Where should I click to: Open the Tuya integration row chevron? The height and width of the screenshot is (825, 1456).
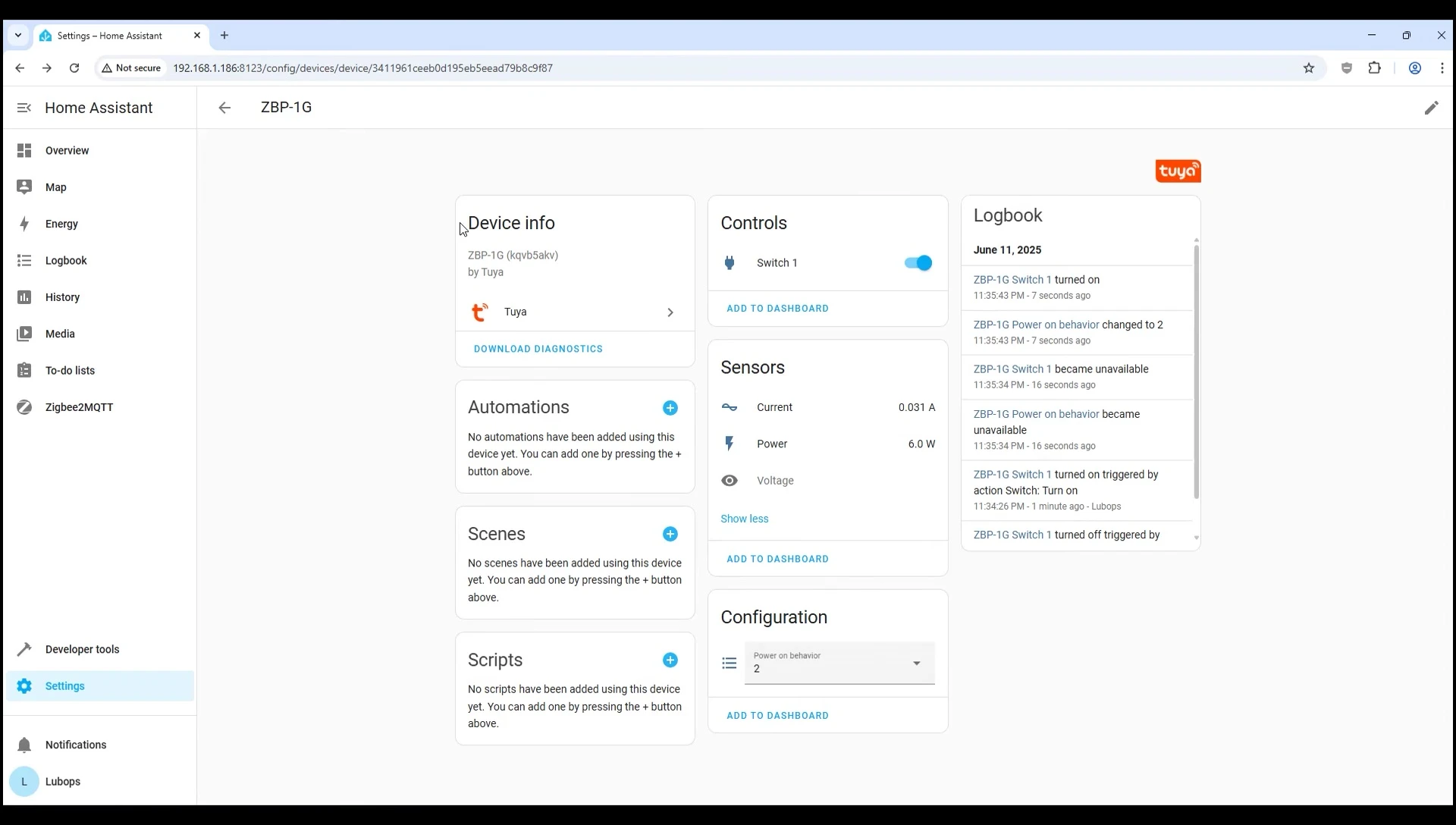(670, 312)
